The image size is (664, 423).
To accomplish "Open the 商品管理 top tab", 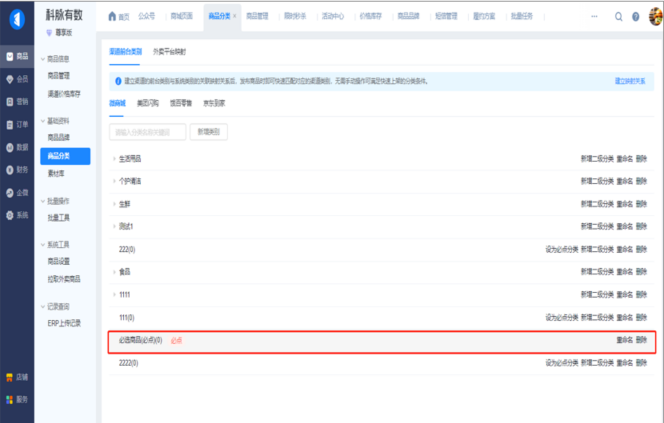I will coord(257,16).
